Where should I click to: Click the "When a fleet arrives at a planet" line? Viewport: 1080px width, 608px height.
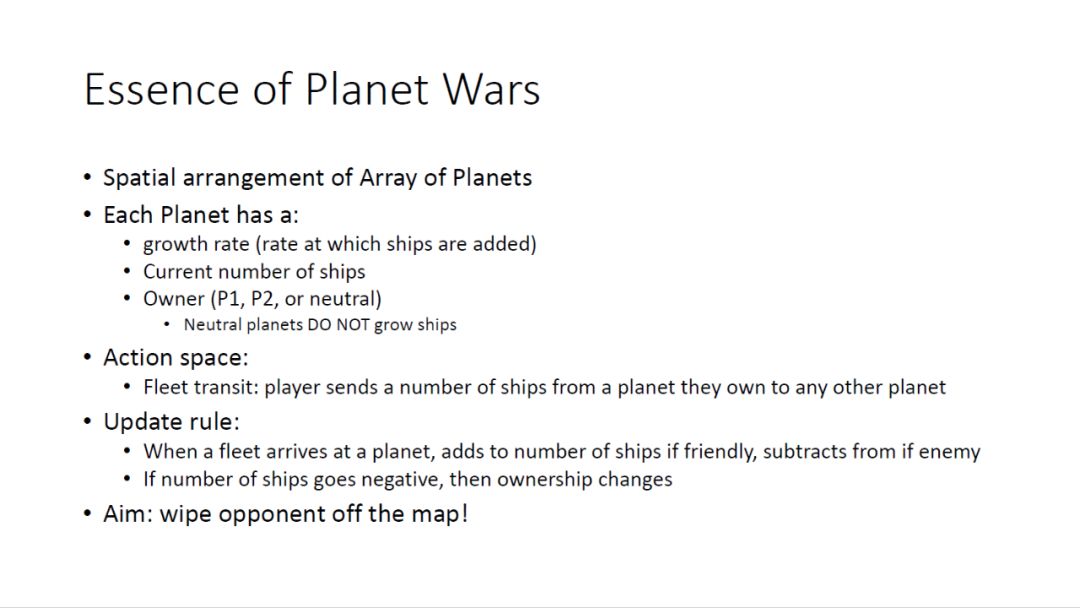[561, 451]
